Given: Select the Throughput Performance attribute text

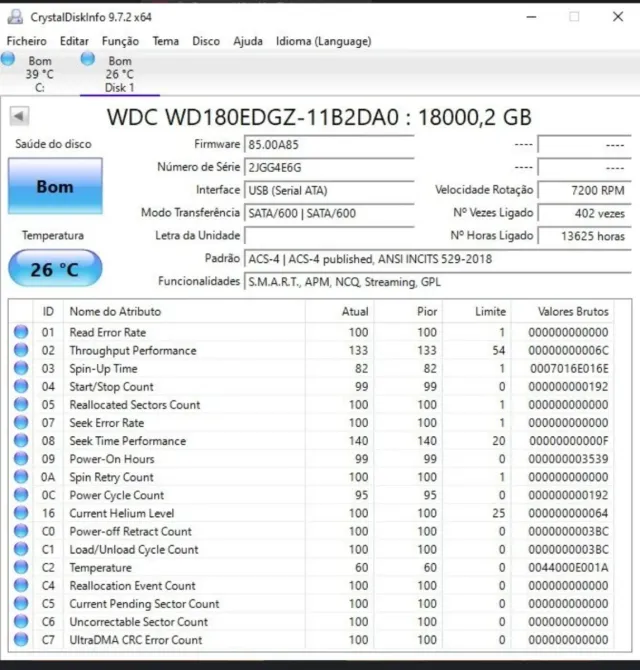Looking at the screenshot, I should coord(133,351).
